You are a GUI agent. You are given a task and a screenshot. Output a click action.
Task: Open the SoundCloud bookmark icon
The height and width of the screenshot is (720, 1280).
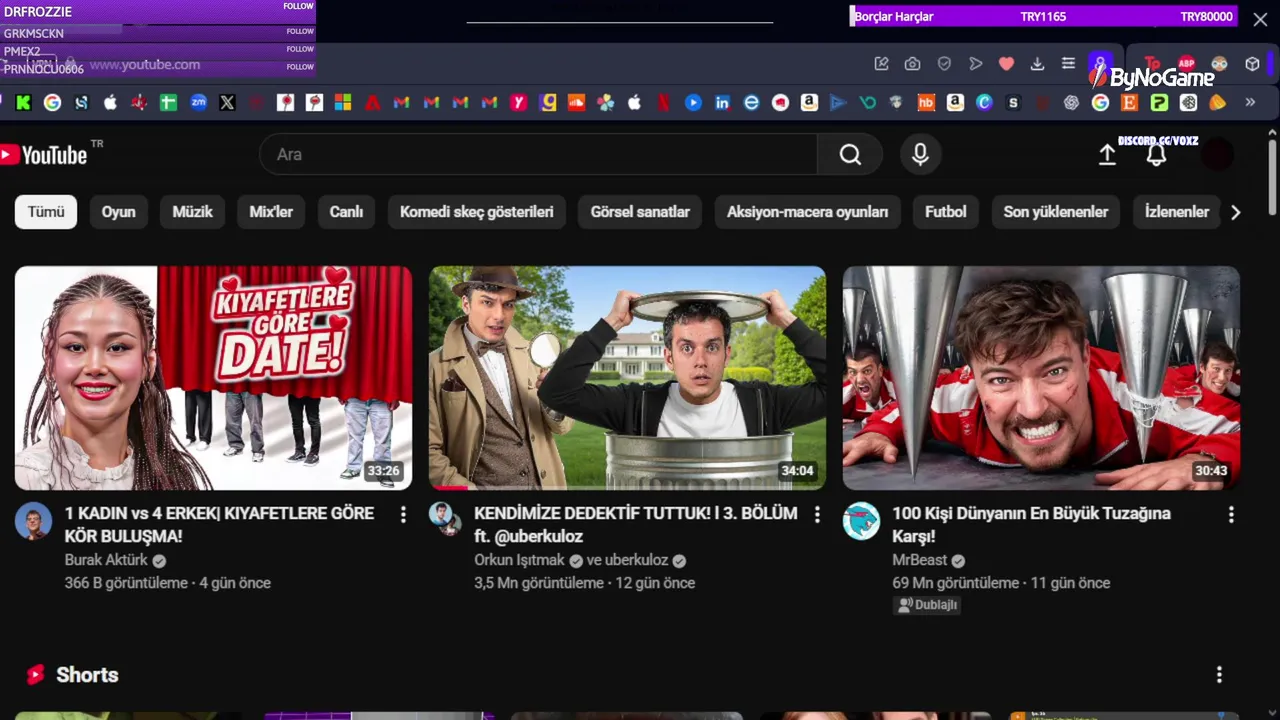(576, 102)
